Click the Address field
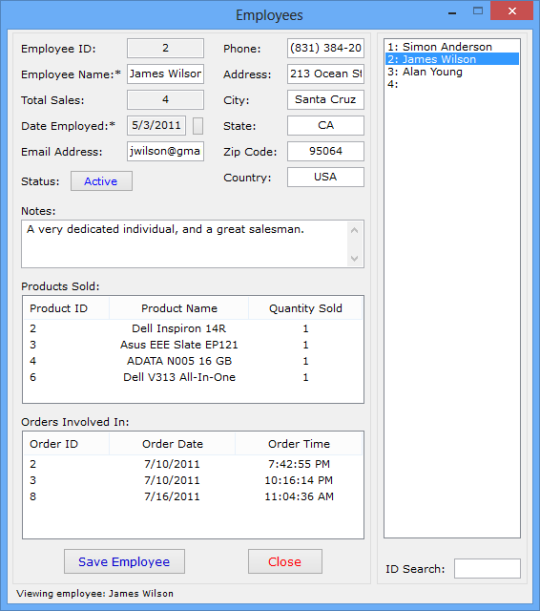The image size is (540, 611). point(326,74)
